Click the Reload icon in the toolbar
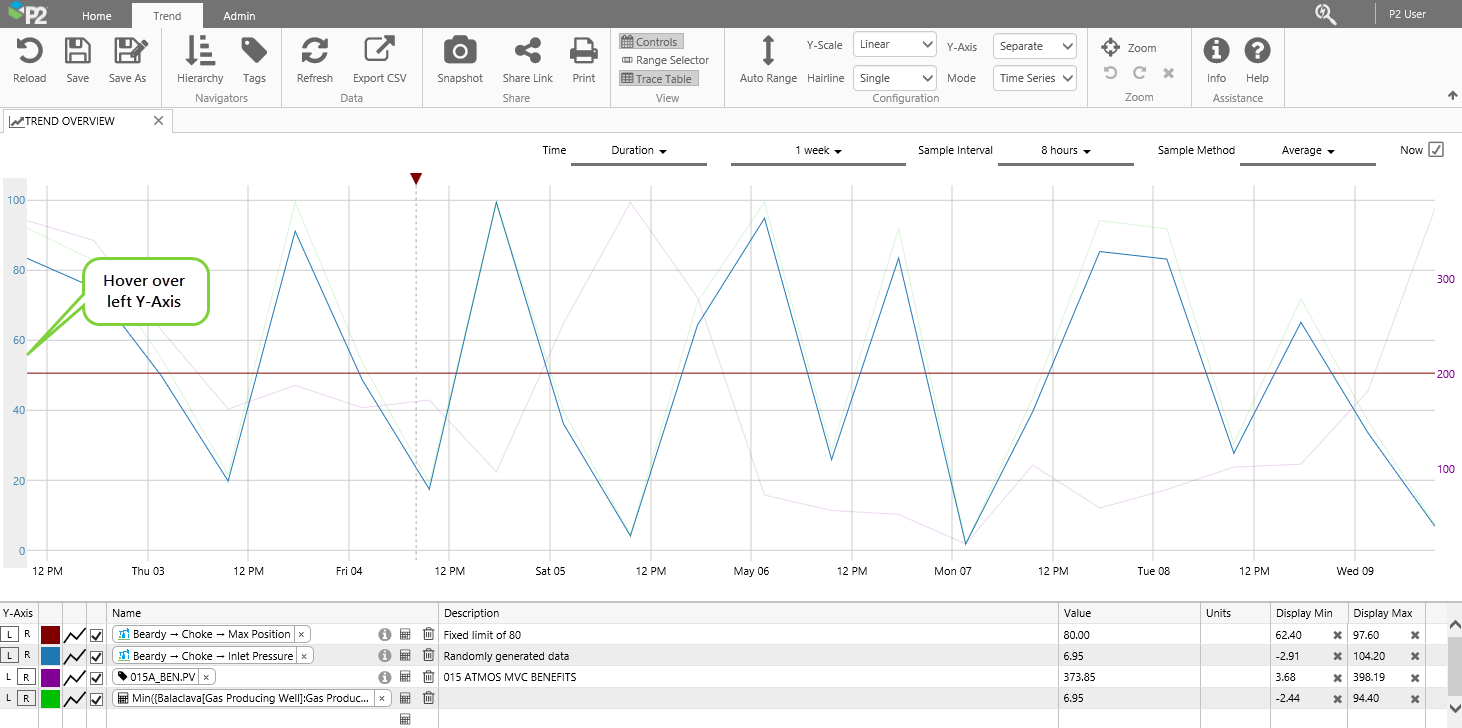This screenshot has height=728, width=1462. pos(29,51)
